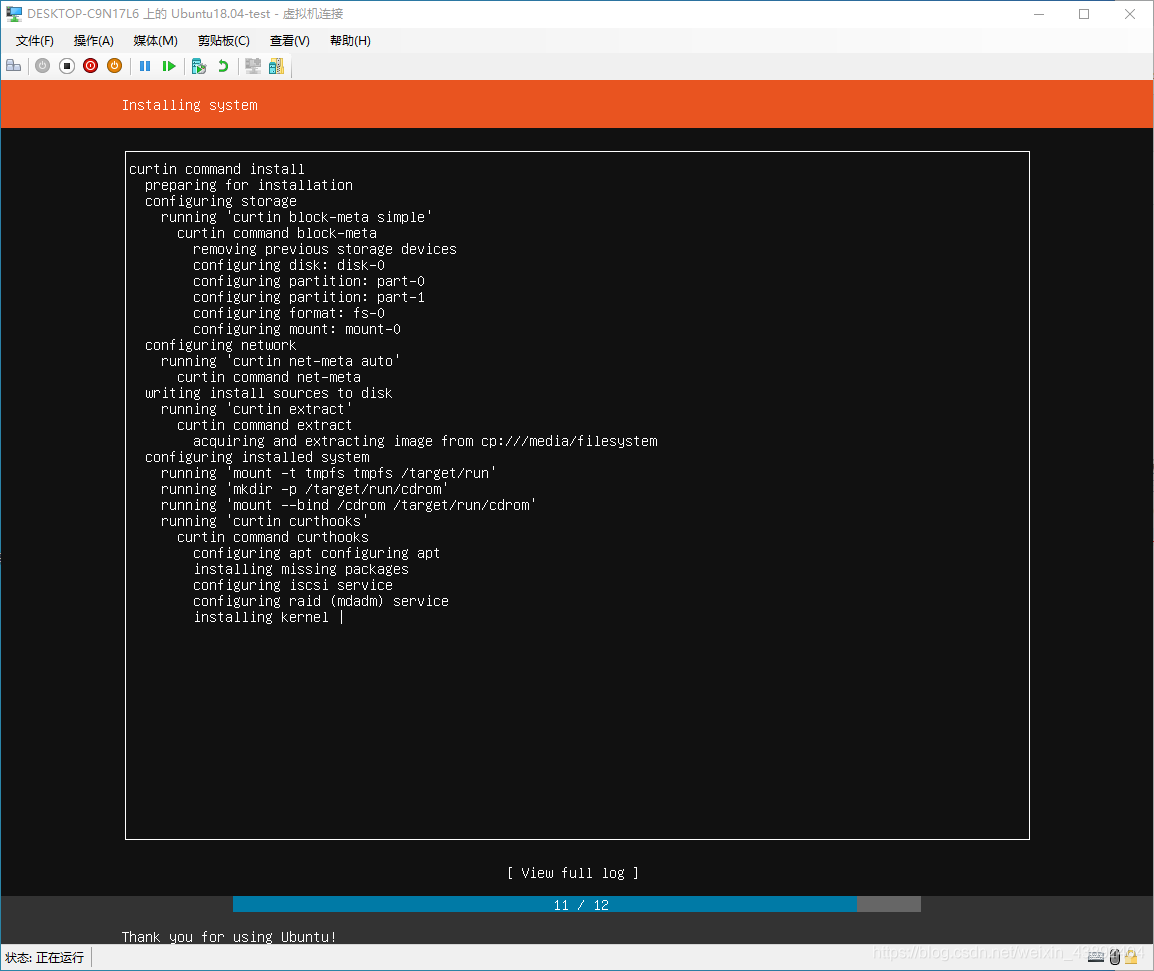1154x971 pixels.
Task: Click the 'mkdir -p /target/run/cdrom' line
Action: [305, 490]
